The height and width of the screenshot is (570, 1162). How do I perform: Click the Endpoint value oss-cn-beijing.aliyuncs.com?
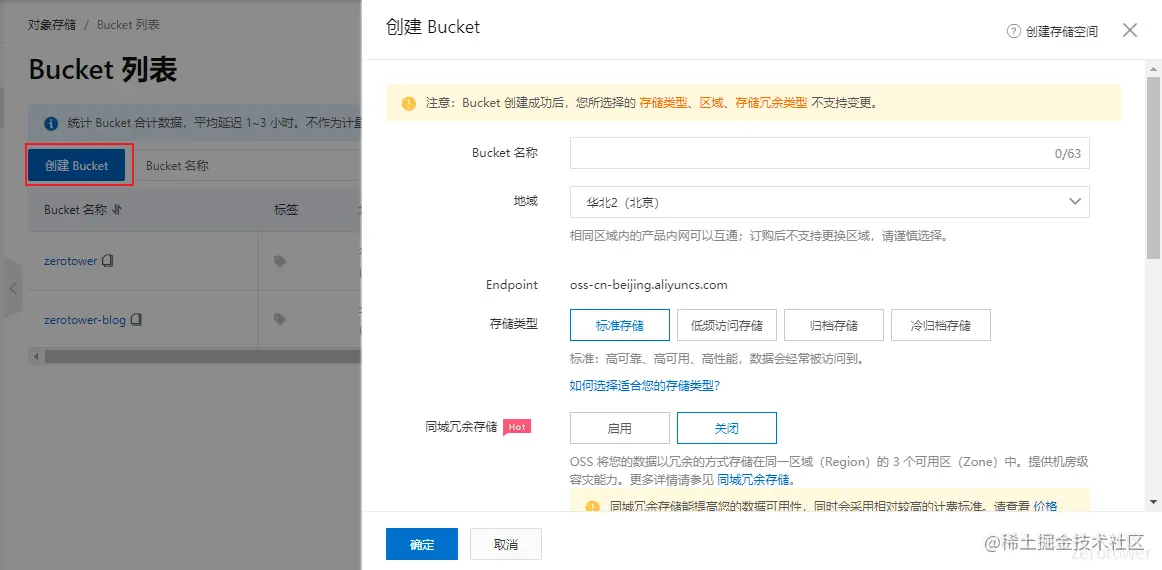[x=648, y=285]
